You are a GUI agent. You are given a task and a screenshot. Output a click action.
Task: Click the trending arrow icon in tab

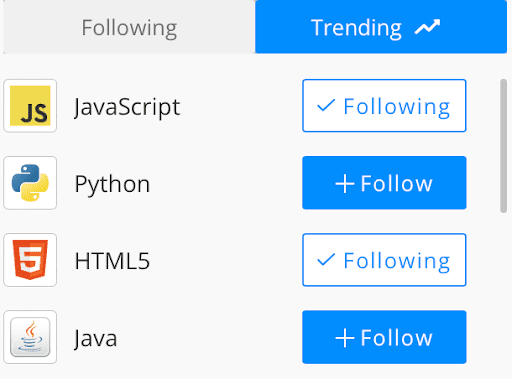click(427, 27)
